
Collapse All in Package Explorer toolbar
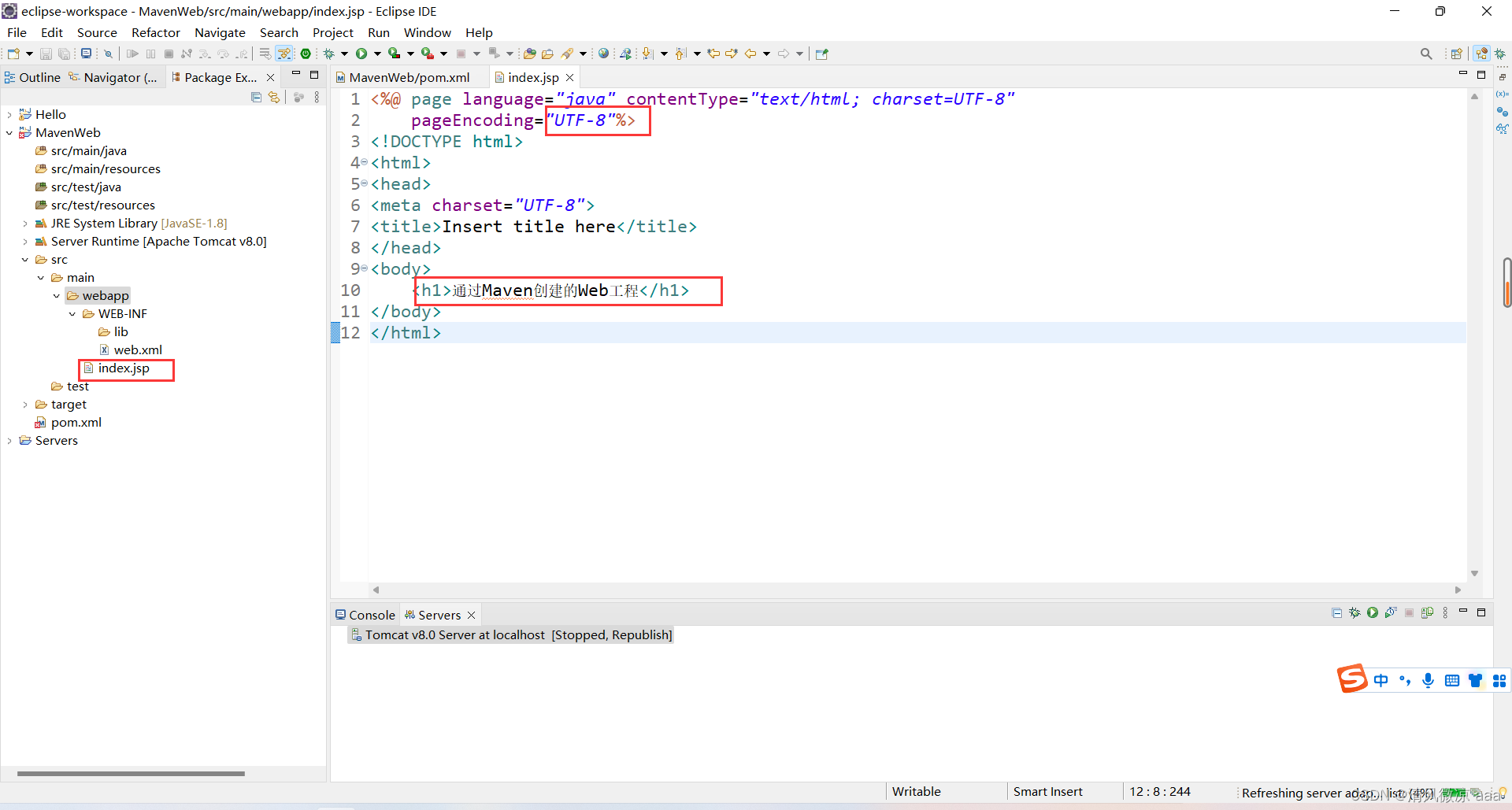click(x=256, y=97)
